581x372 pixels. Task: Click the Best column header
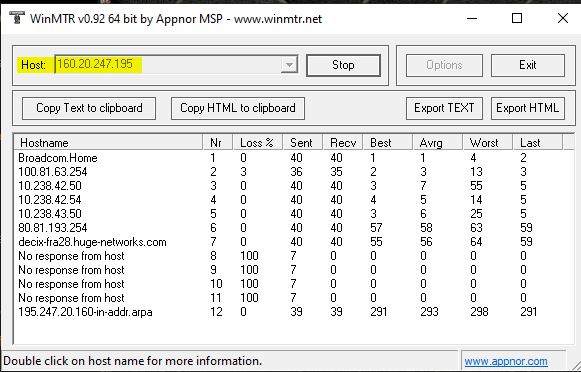click(x=388, y=143)
